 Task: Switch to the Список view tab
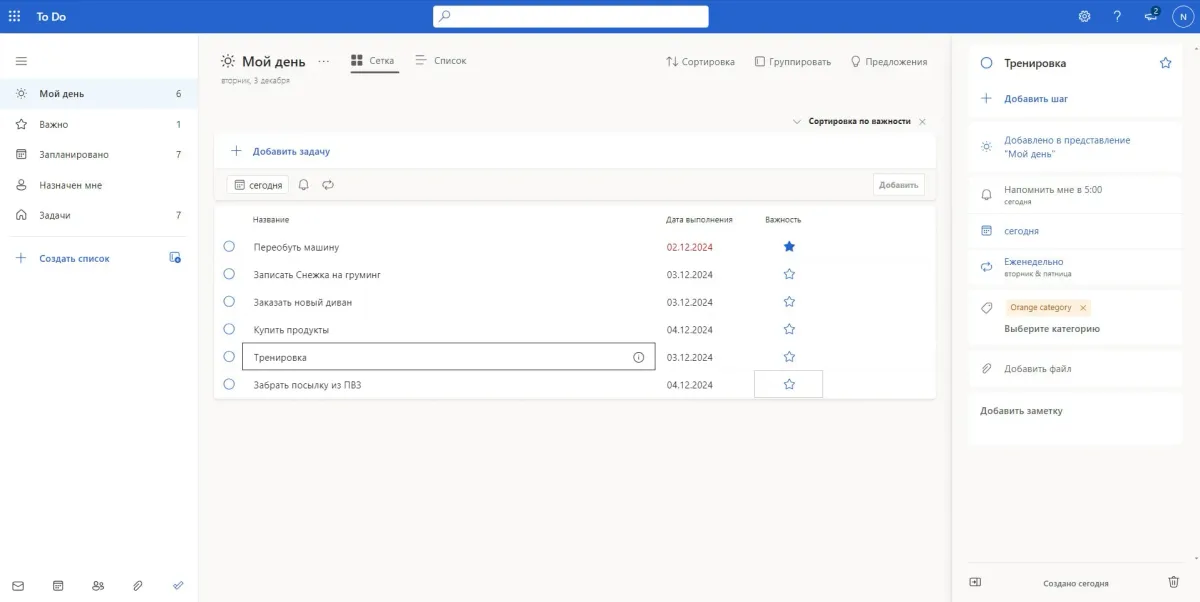pos(440,61)
